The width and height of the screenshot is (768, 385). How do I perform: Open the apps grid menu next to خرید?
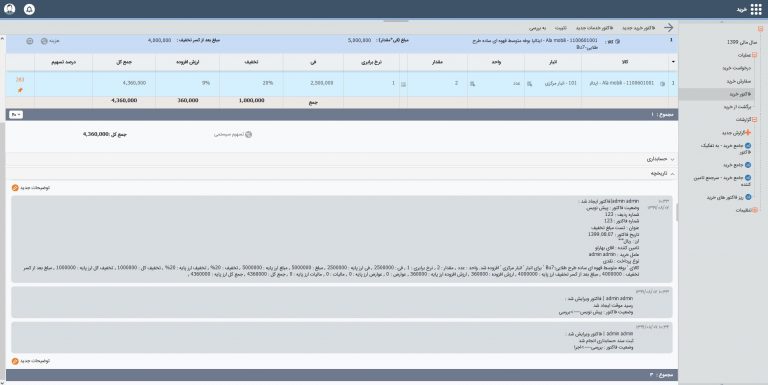coord(756,9)
